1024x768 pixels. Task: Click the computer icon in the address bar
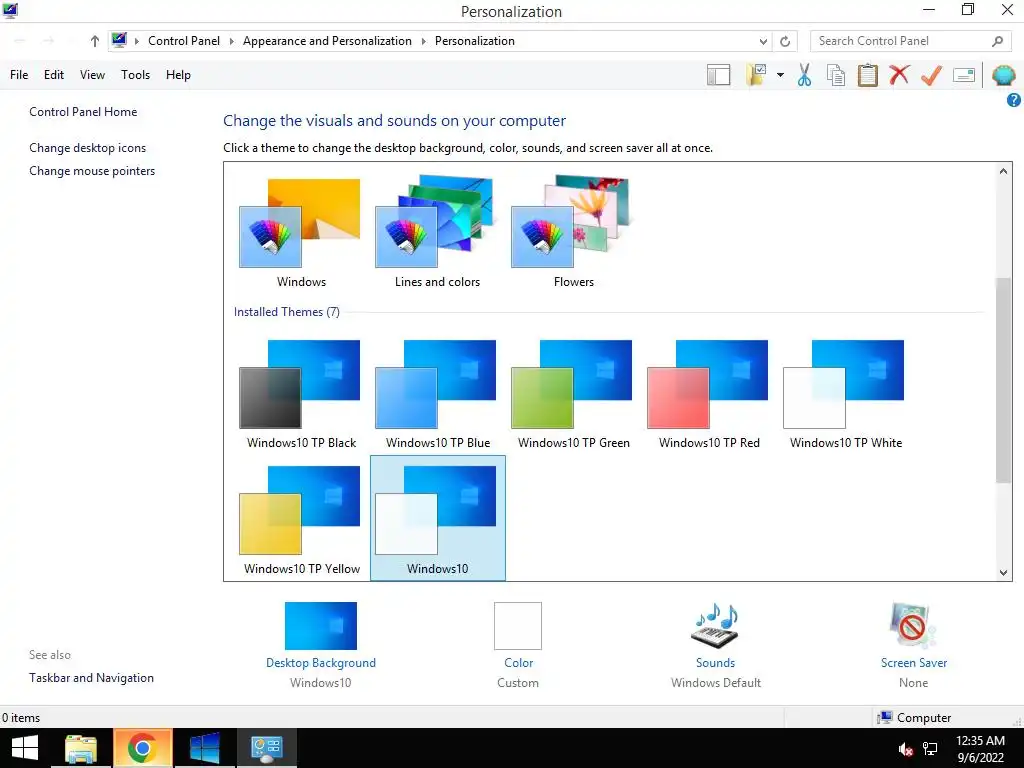119,40
